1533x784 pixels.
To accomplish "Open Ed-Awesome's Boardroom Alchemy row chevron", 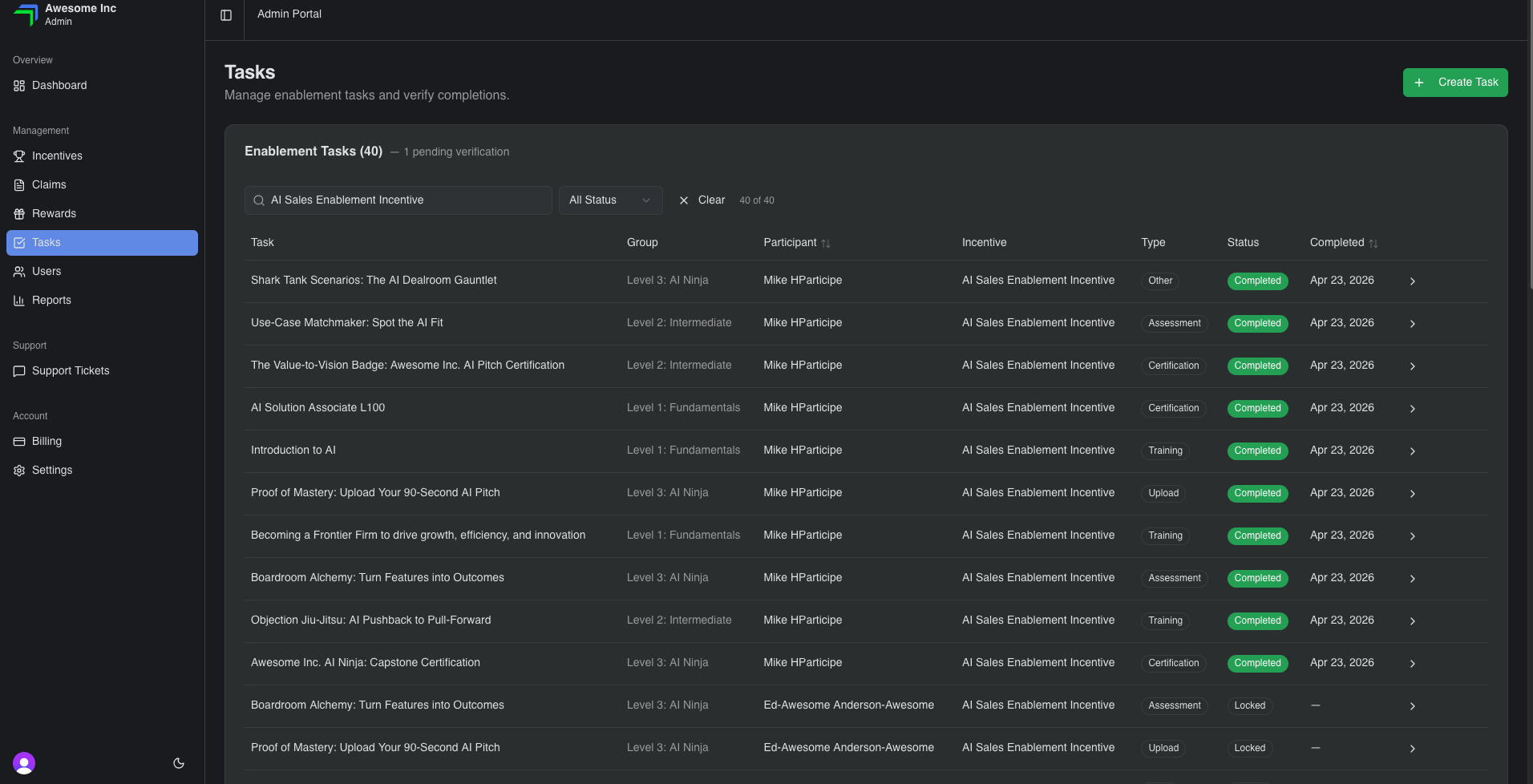I will [x=1413, y=706].
